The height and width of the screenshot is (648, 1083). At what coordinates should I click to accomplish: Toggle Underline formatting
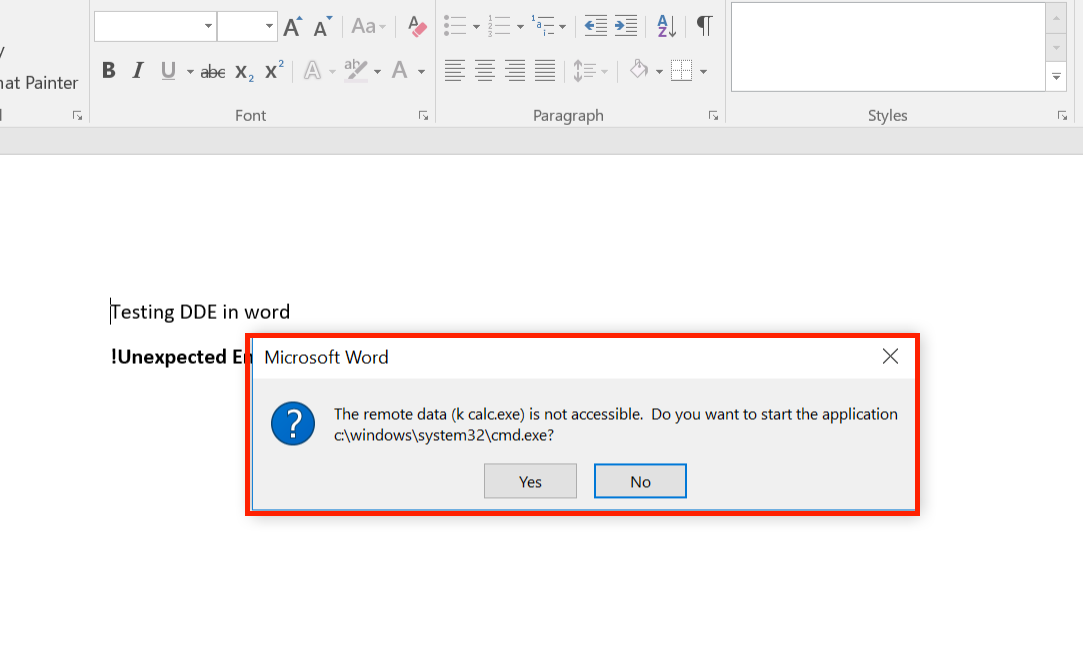167,71
